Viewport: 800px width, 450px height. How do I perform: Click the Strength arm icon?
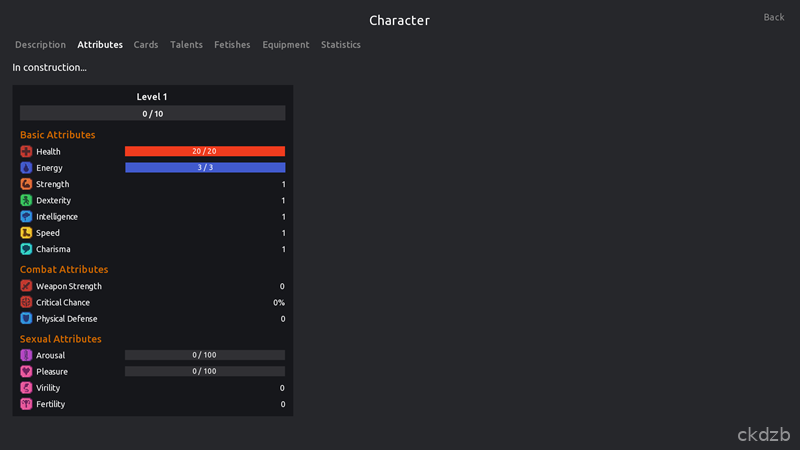[26, 184]
